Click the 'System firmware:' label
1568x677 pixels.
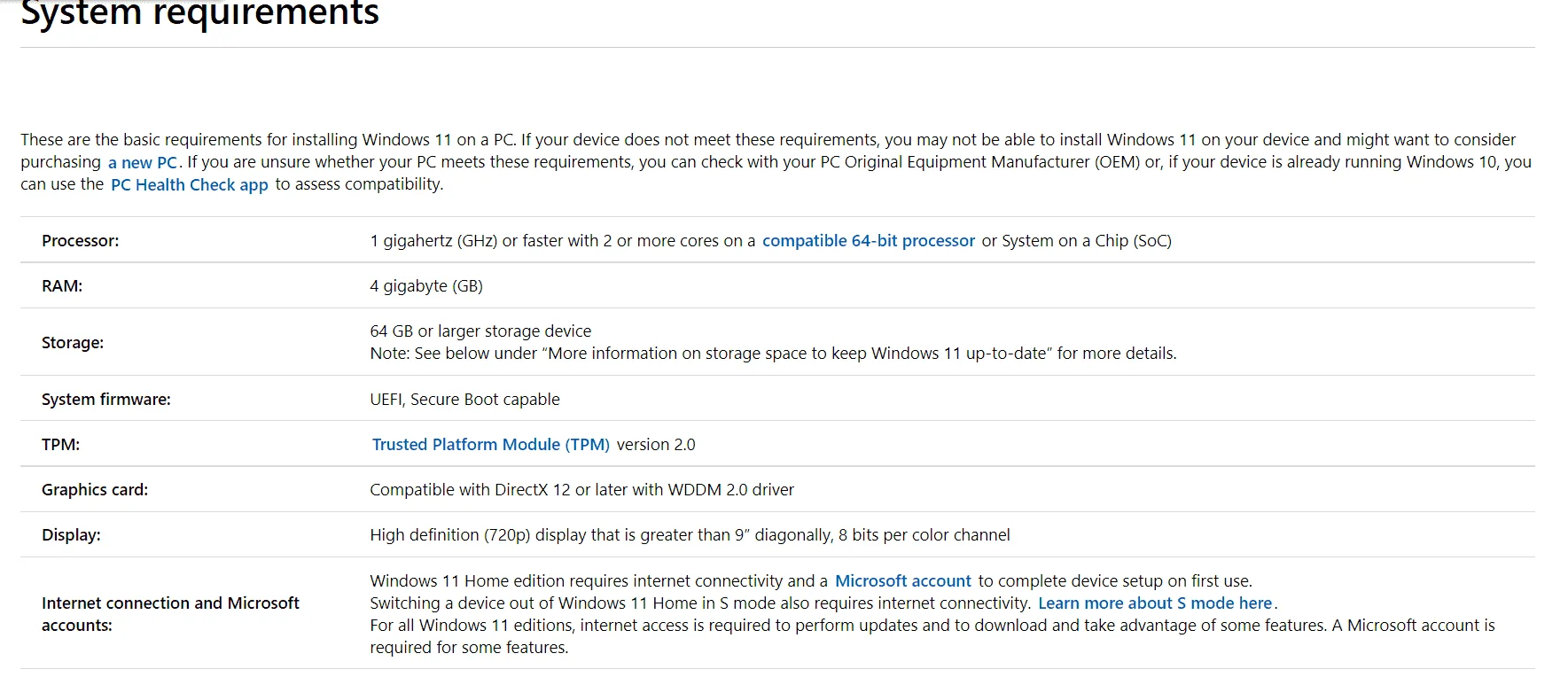(x=106, y=400)
